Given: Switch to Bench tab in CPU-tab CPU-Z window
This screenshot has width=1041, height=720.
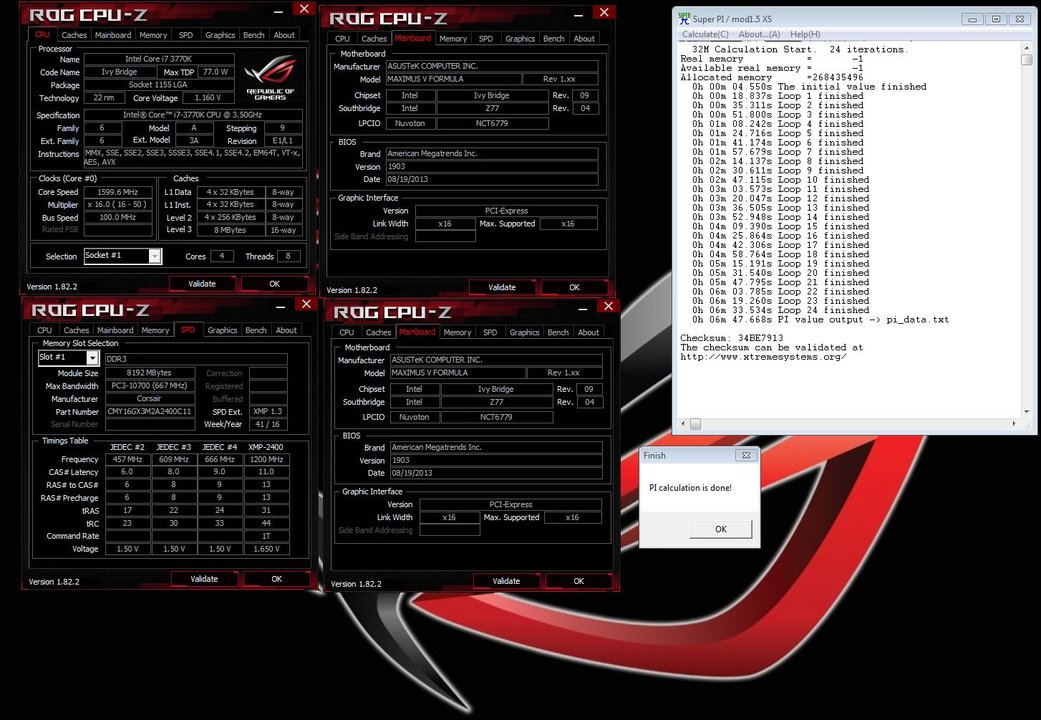Looking at the screenshot, I should [x=254, y=35].
